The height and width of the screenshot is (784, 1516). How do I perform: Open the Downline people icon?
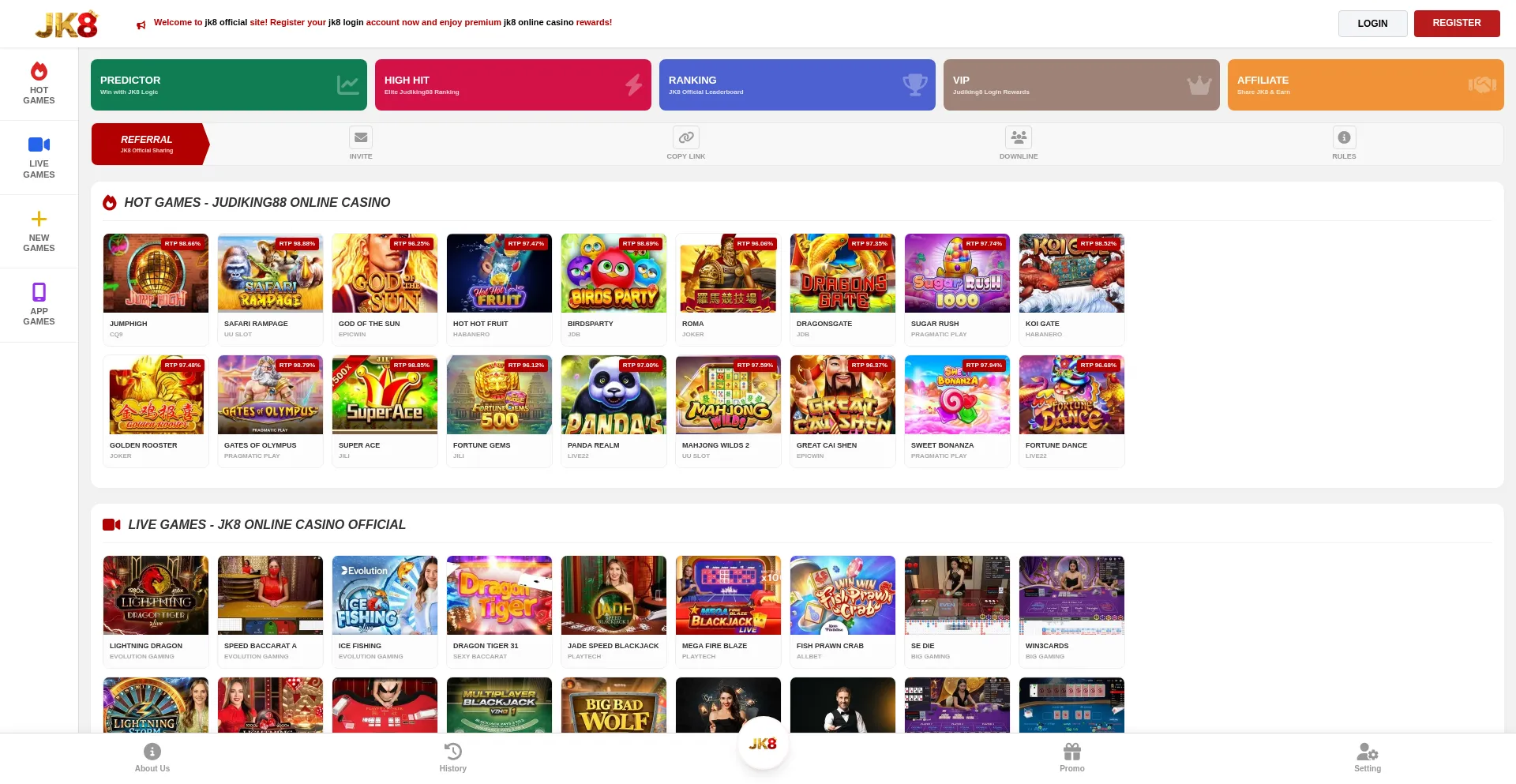1019,137
